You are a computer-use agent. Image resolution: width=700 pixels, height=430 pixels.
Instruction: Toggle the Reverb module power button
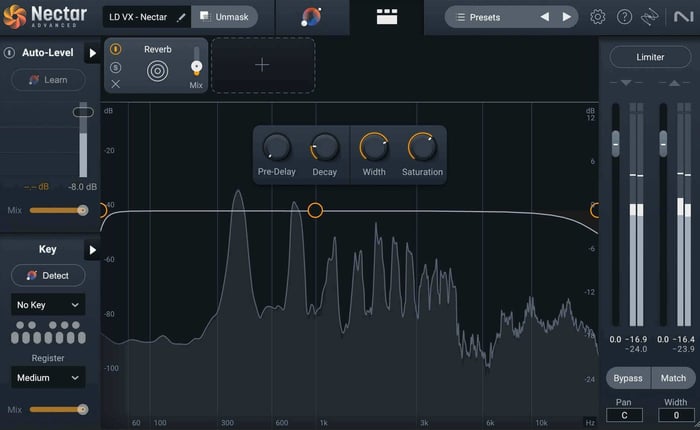pos(115,49)
